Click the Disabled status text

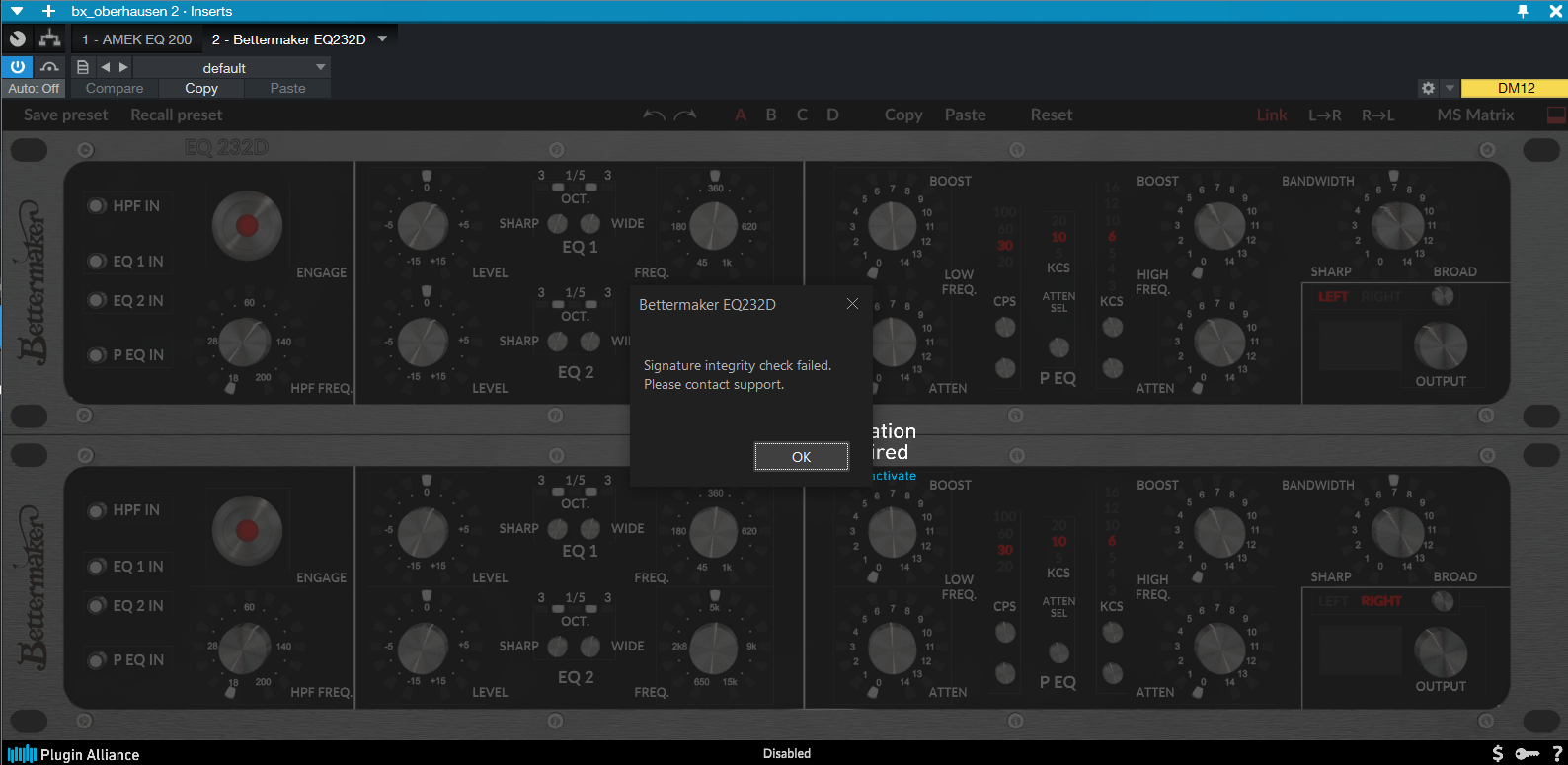pyautogui.click(x=787, y=754)
